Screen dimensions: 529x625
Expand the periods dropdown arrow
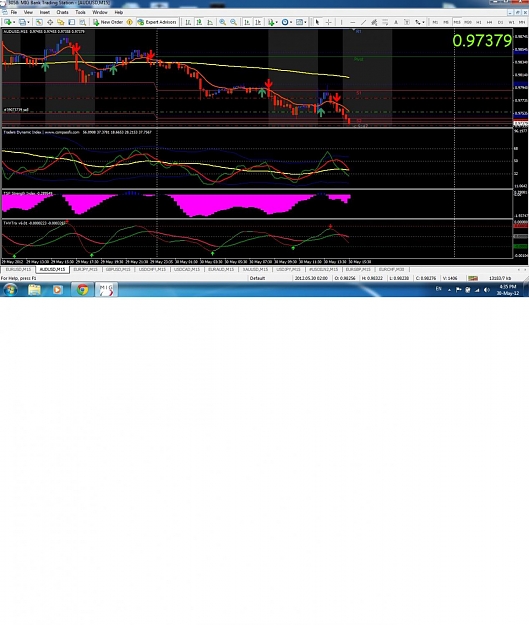coord(291,22)
